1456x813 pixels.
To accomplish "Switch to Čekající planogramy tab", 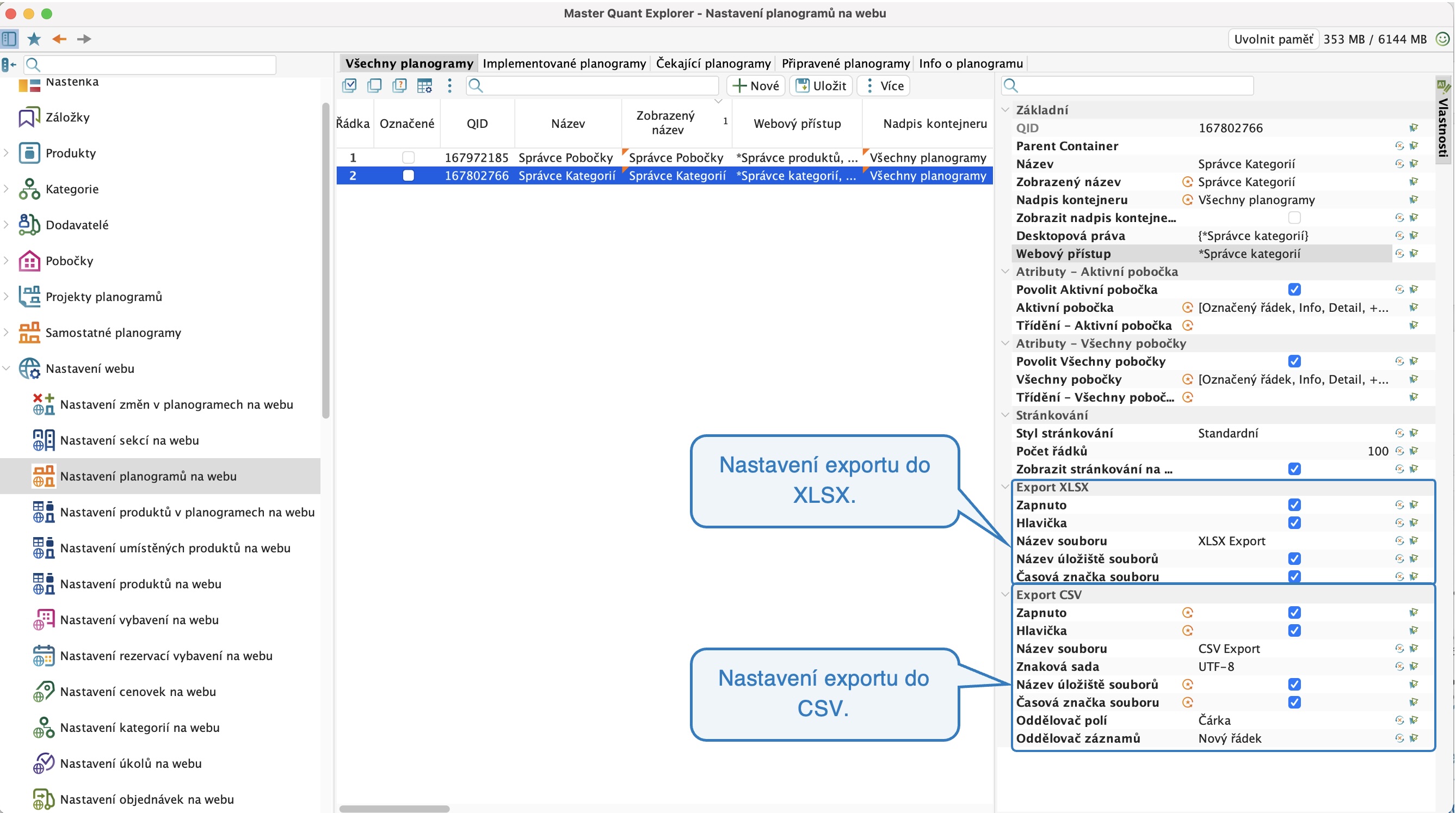I will pos(713,63).
